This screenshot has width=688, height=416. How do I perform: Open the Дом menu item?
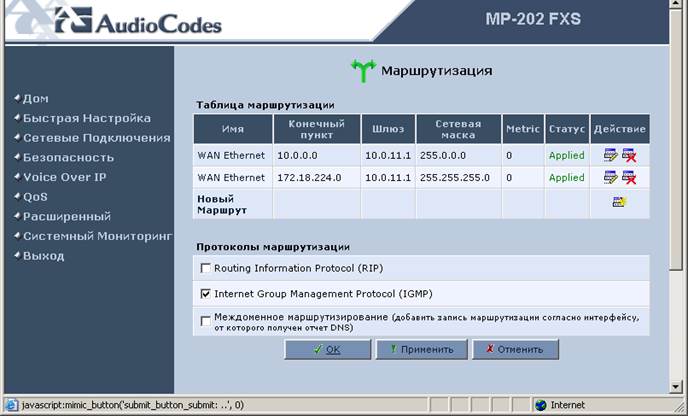click(x=36, y=98)
